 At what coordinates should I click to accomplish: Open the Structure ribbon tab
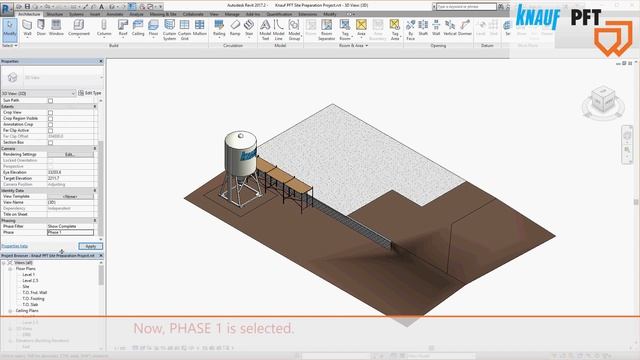point(55,14)
